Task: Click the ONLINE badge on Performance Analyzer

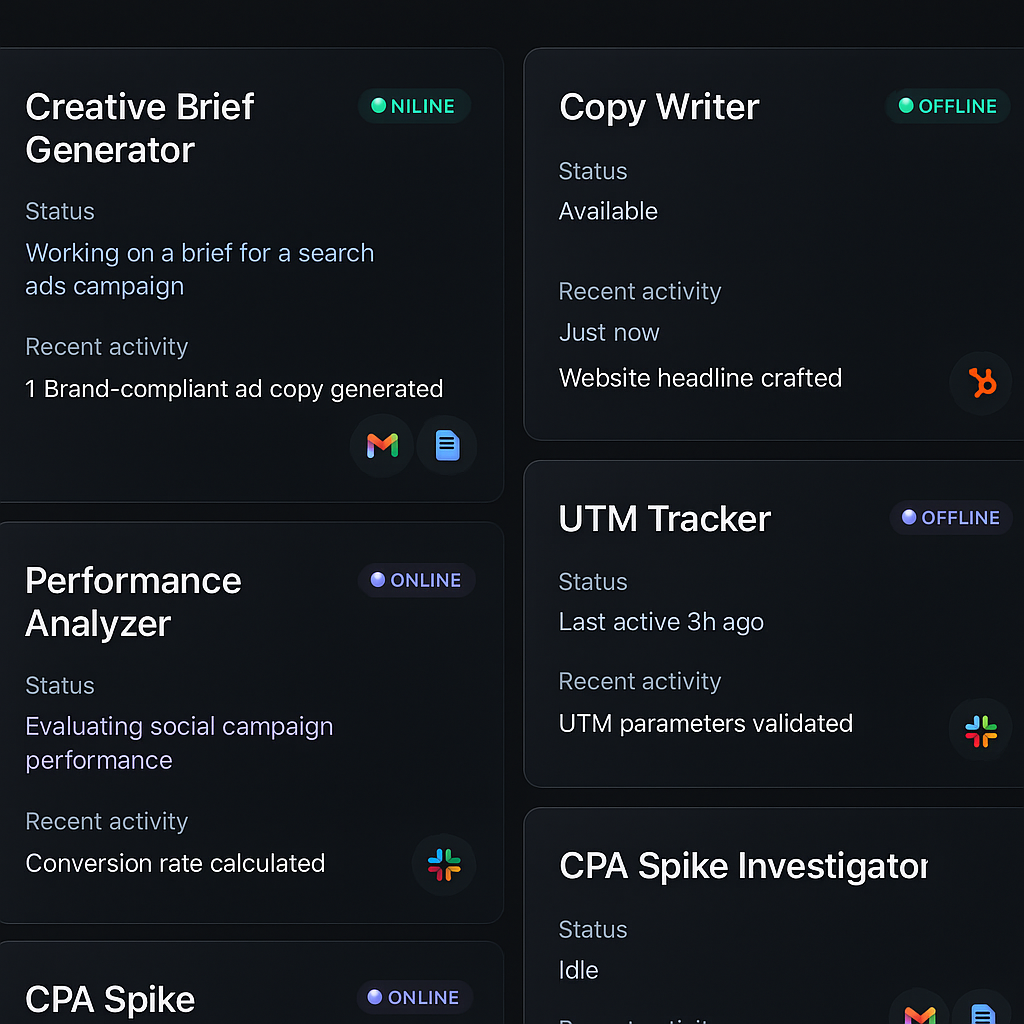Action: click(x=416, y=580)
